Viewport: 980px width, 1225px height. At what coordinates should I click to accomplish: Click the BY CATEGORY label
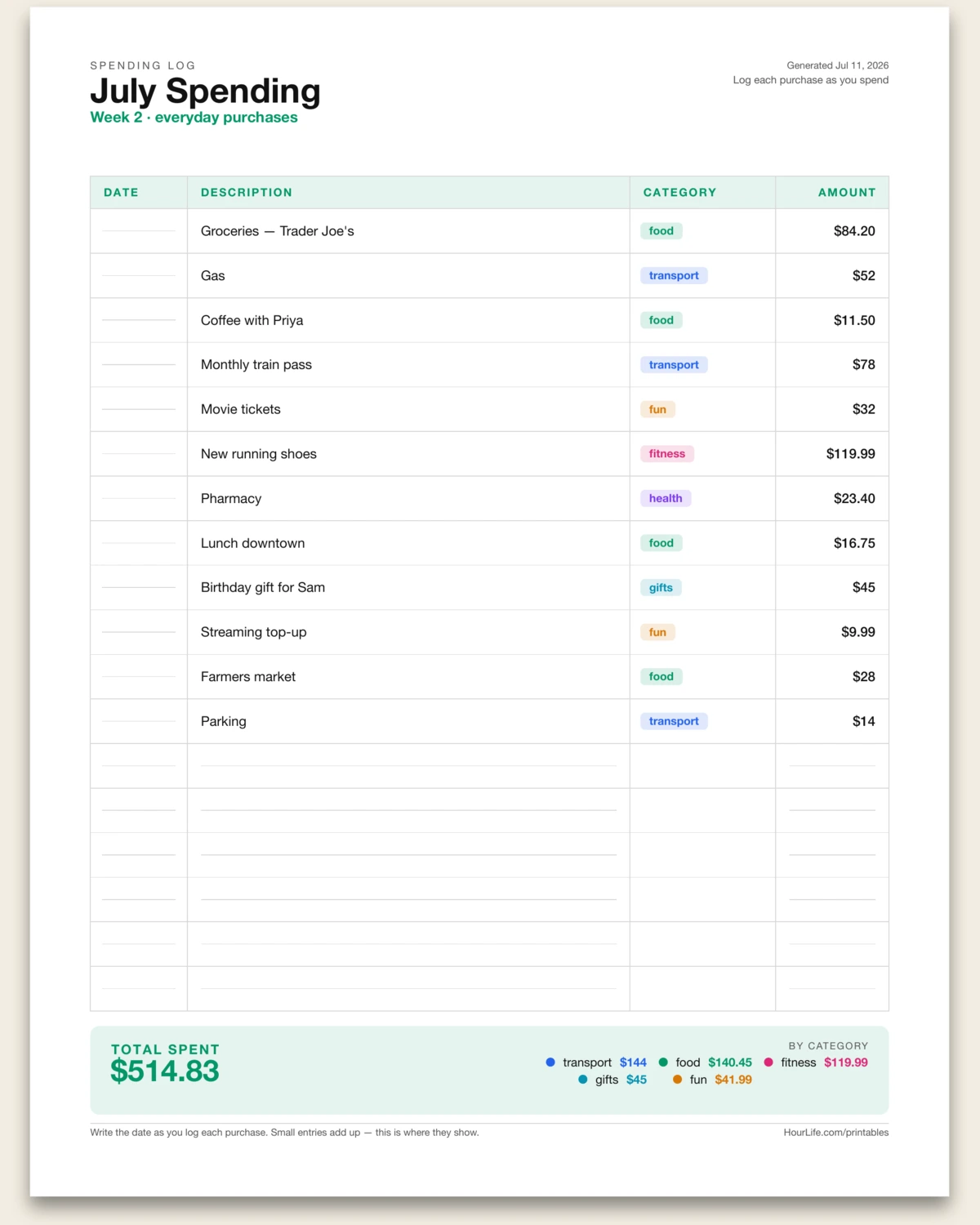(x=828, y=1046)
